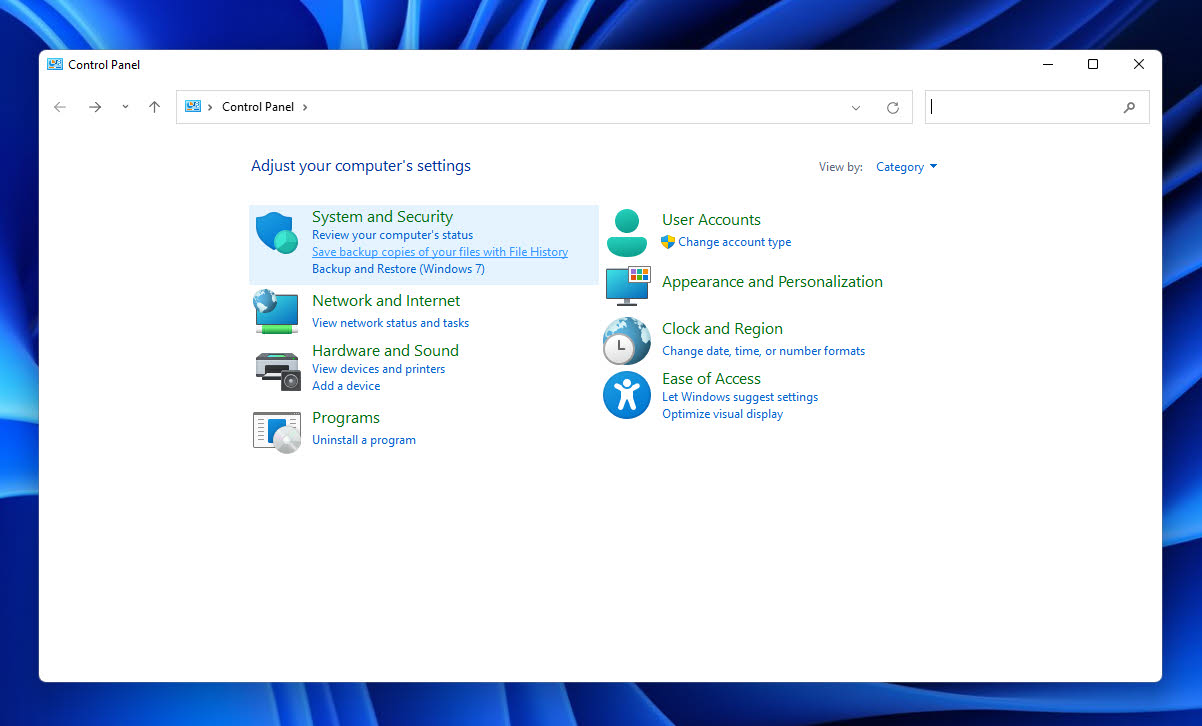Viewport: 1202px width, 726px height.
Task: Open the Network and Internet globe icon
Action: (x=276, y=311)
